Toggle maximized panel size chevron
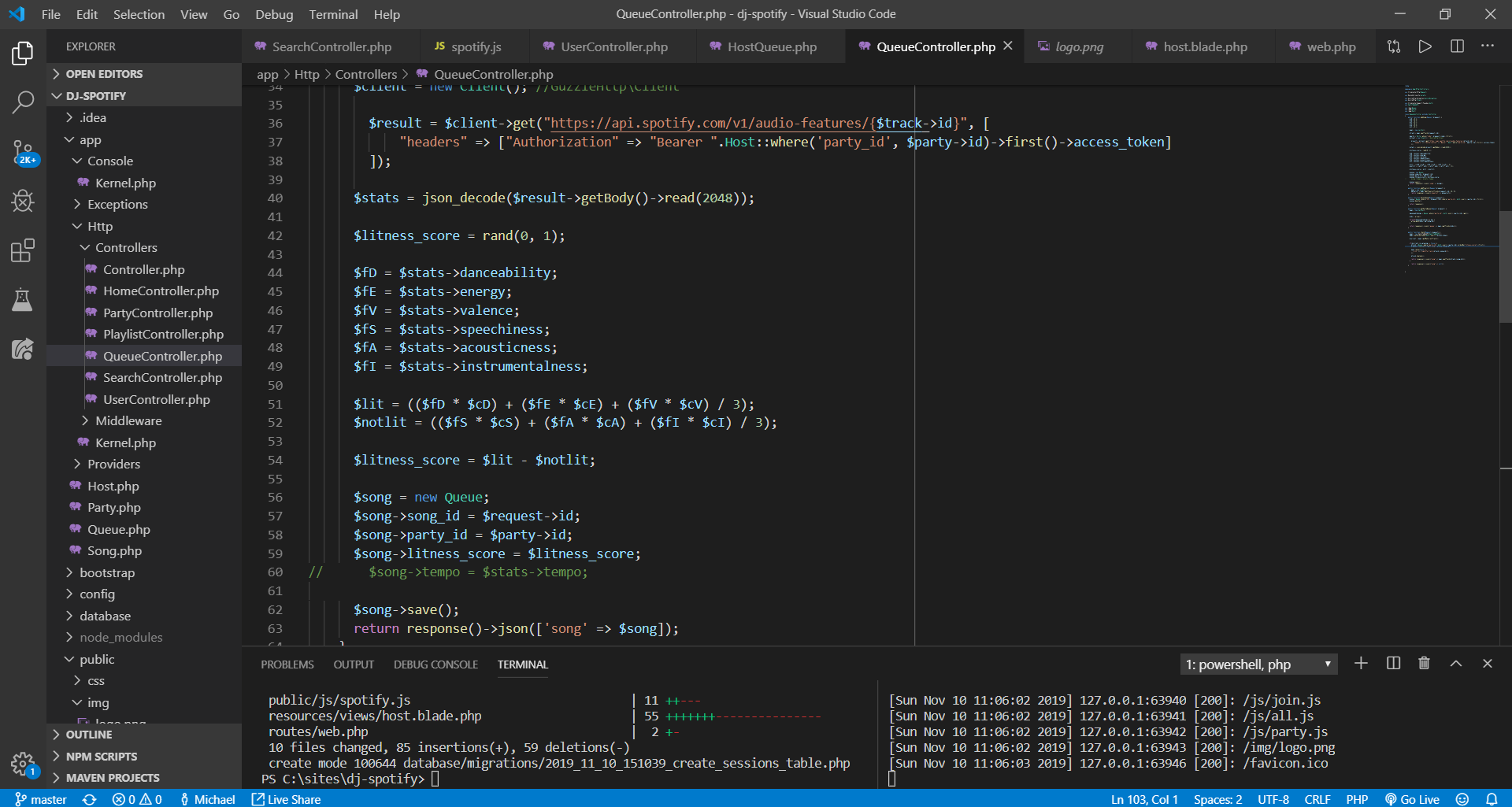Viewport: 1512px width, 807px height. click(x=1456, y=664)
